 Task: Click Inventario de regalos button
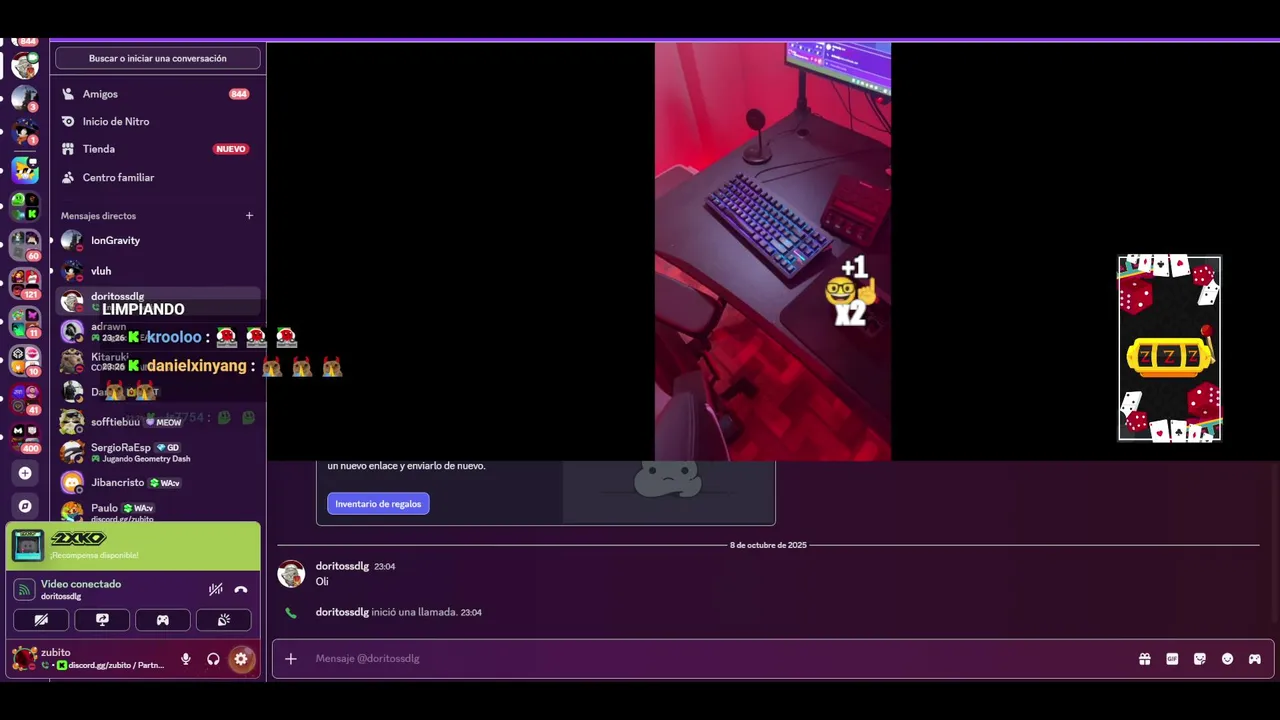point(378,504)
